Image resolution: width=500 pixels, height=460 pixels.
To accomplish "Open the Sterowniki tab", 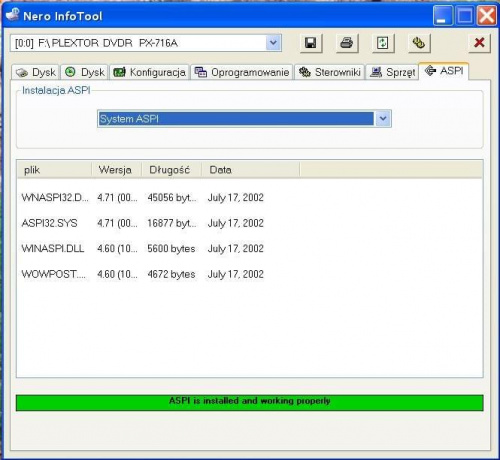I will [x=329, y=72].
